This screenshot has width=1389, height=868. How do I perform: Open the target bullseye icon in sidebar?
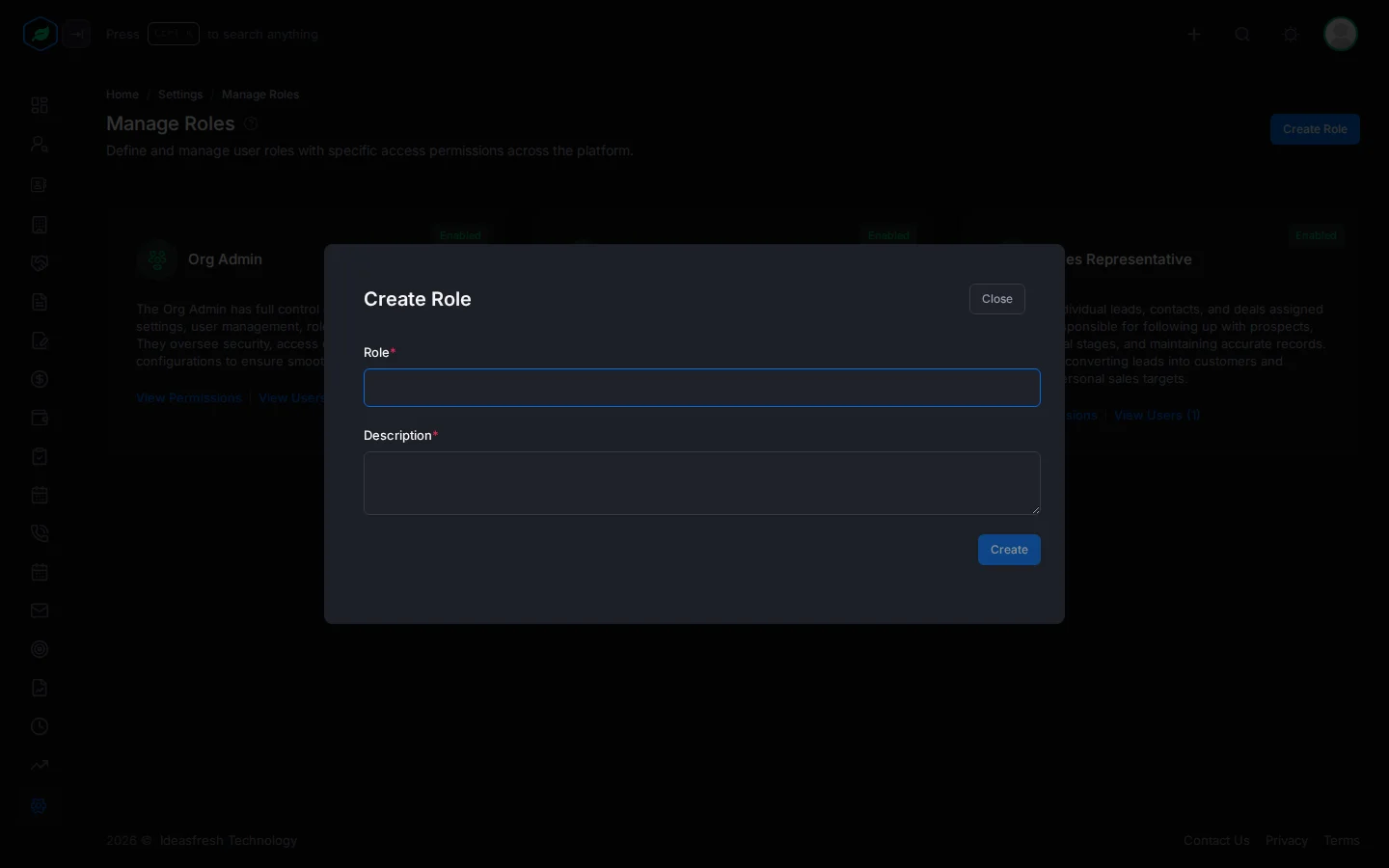tap(40, 649)
